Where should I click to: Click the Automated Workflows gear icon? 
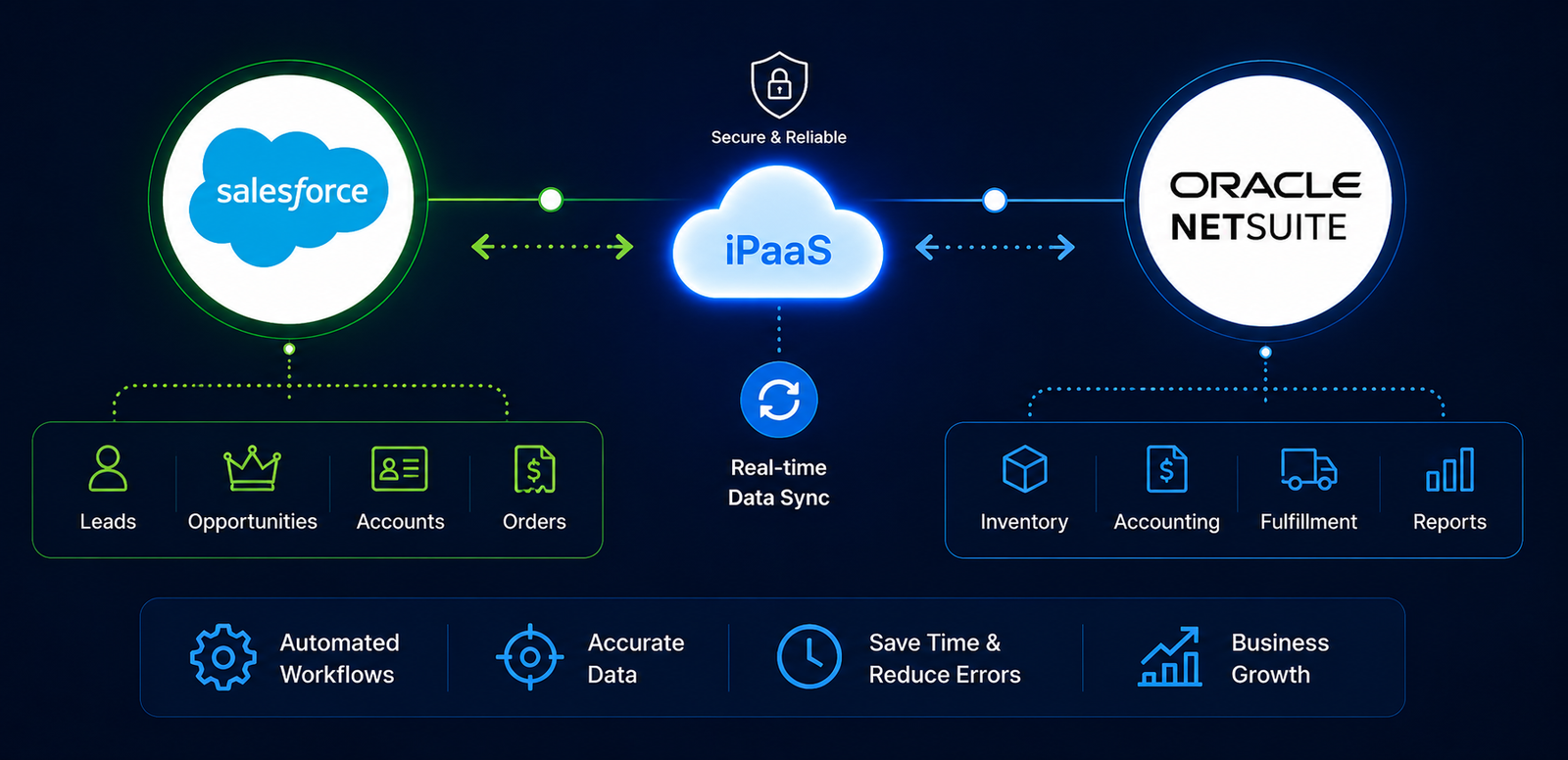[223, 657]
